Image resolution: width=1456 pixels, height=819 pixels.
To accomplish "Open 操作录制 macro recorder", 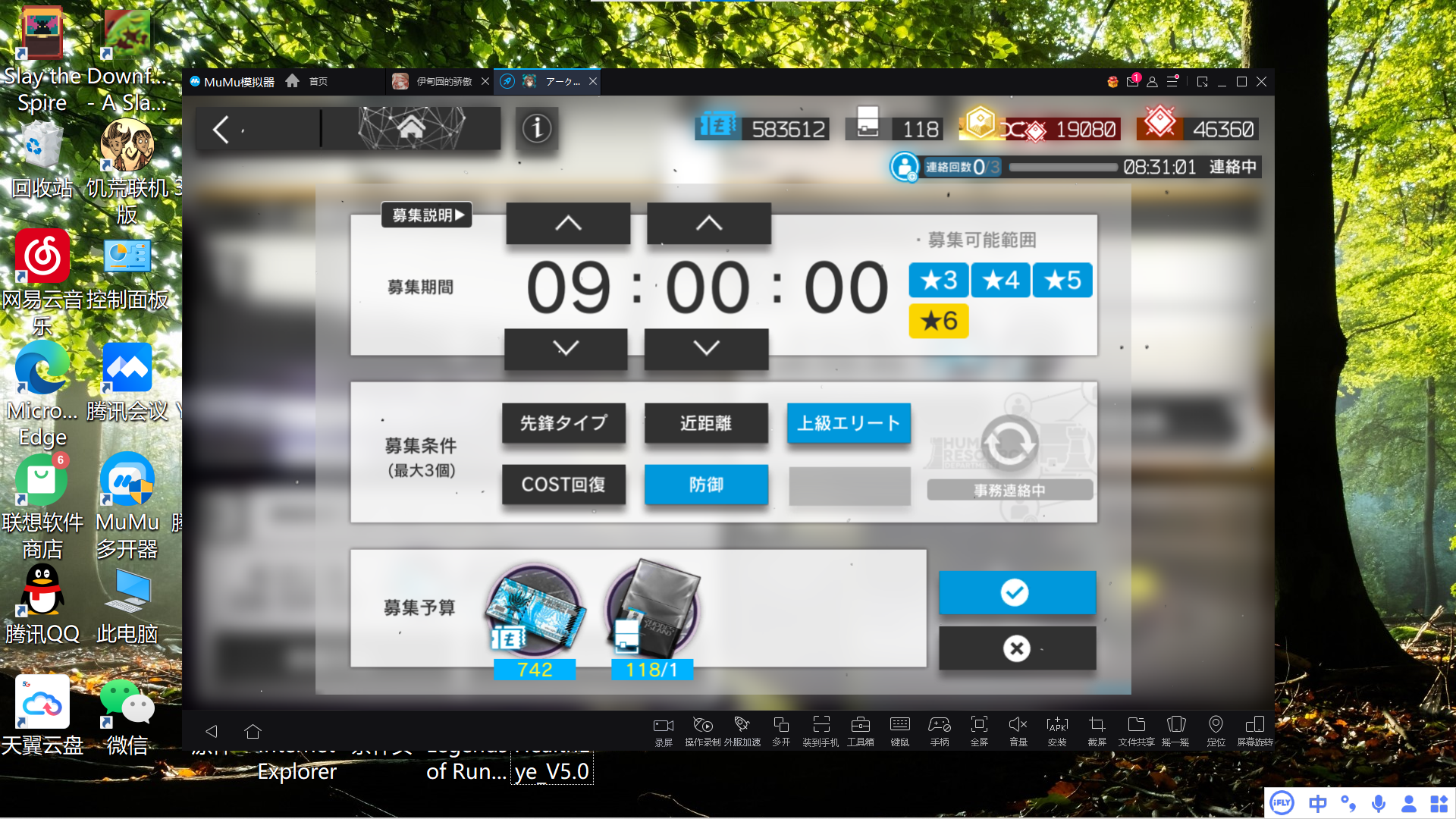I will (x=702, y=732).
